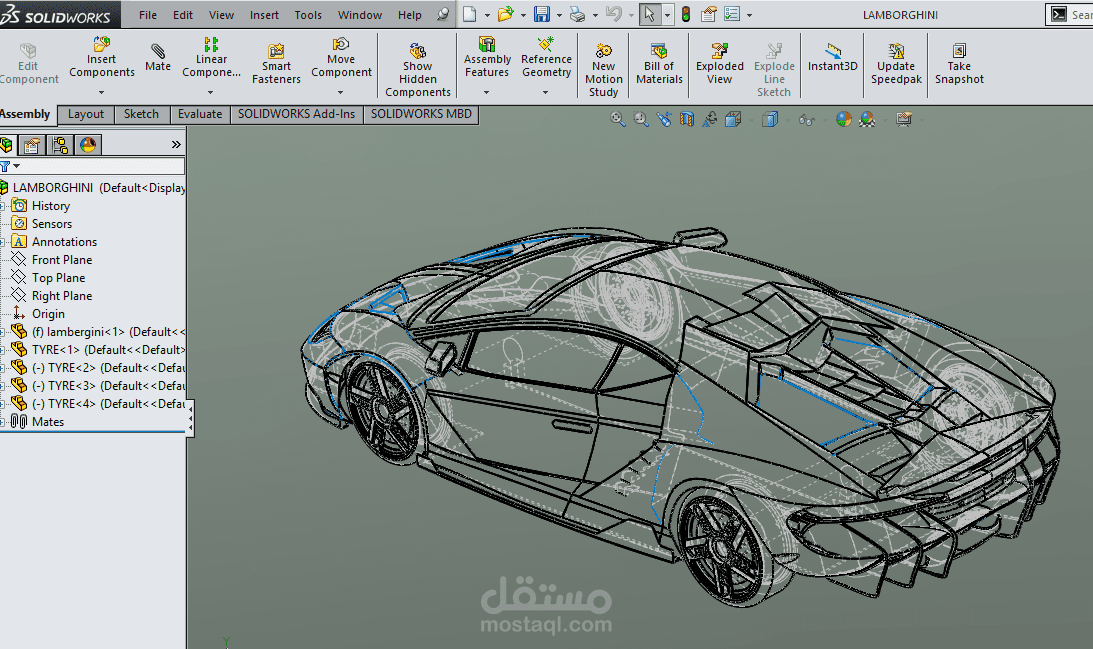The height and width of the screenshot is (649, 1093).
Task: Start a New Motion Study
Action: click(x=604, y=70)
